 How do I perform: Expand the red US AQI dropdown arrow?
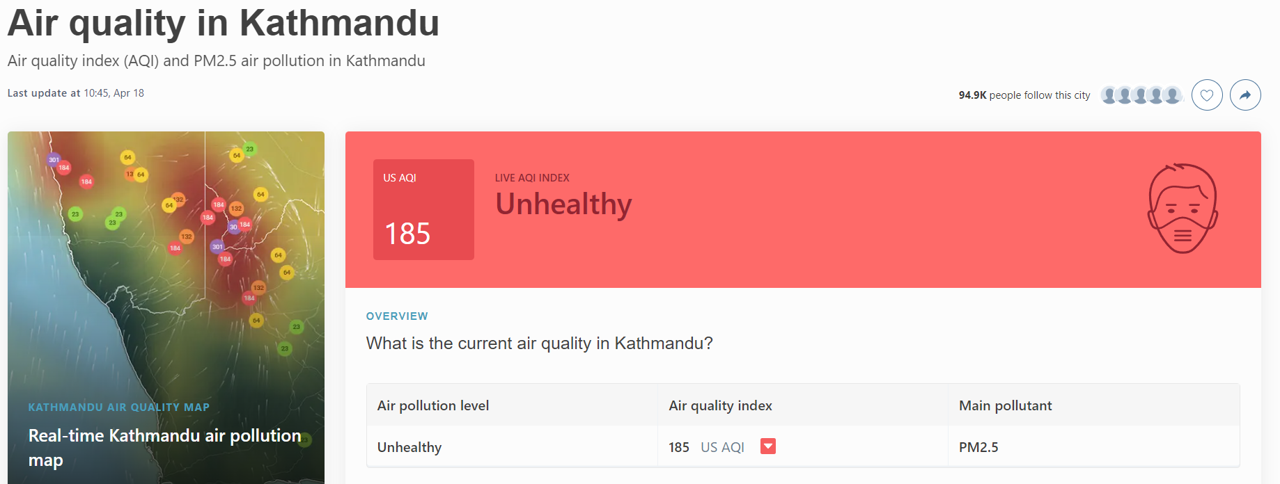click(x=768, y=446)
